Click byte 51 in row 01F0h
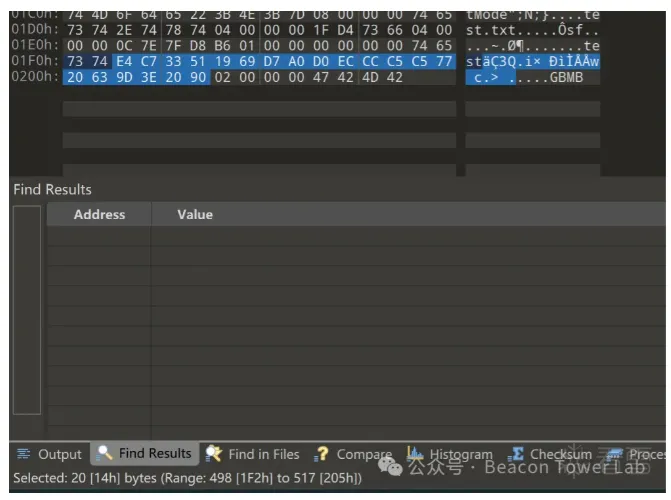The image size is (671, 500). click(198, 62)
